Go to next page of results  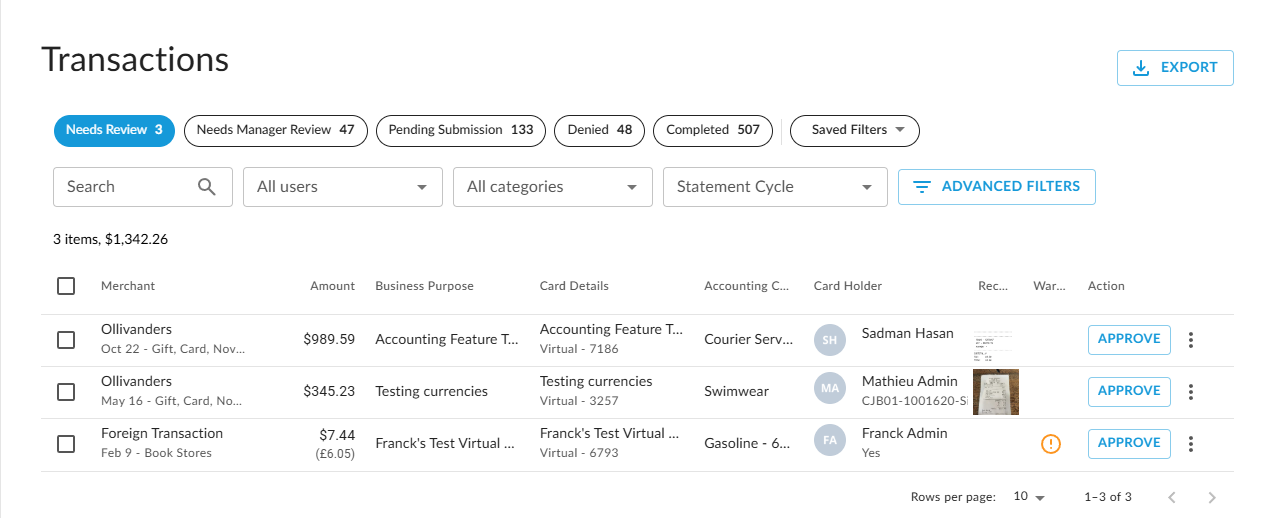(1212, 497)
